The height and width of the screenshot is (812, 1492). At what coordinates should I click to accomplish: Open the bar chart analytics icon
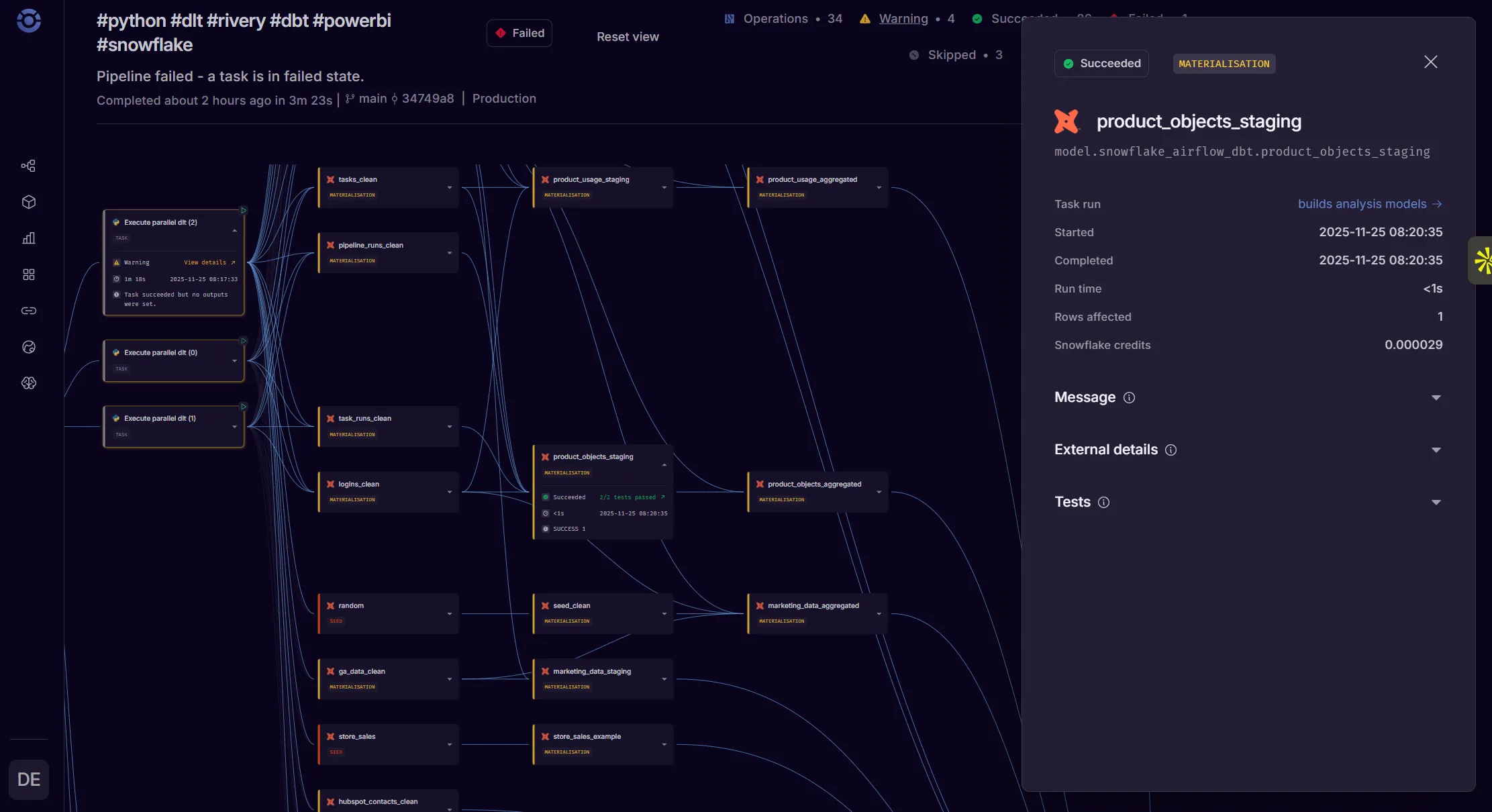tap(28, 238)
